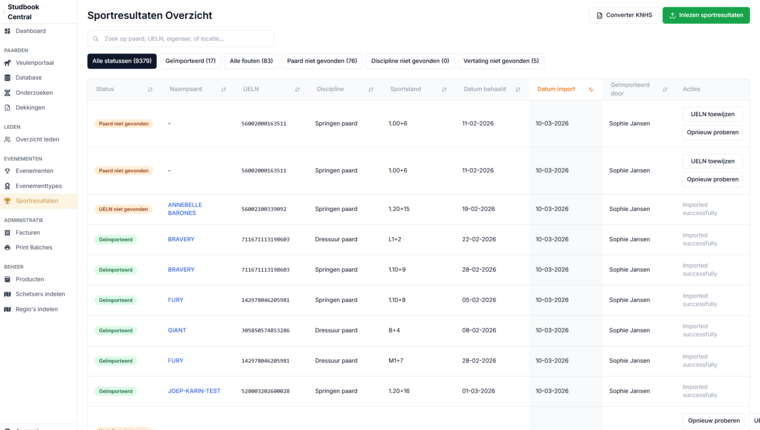This screenshot has height=430, width=760.
Task: Sort by Naampaard column arrows
Action: coord(223,90)
